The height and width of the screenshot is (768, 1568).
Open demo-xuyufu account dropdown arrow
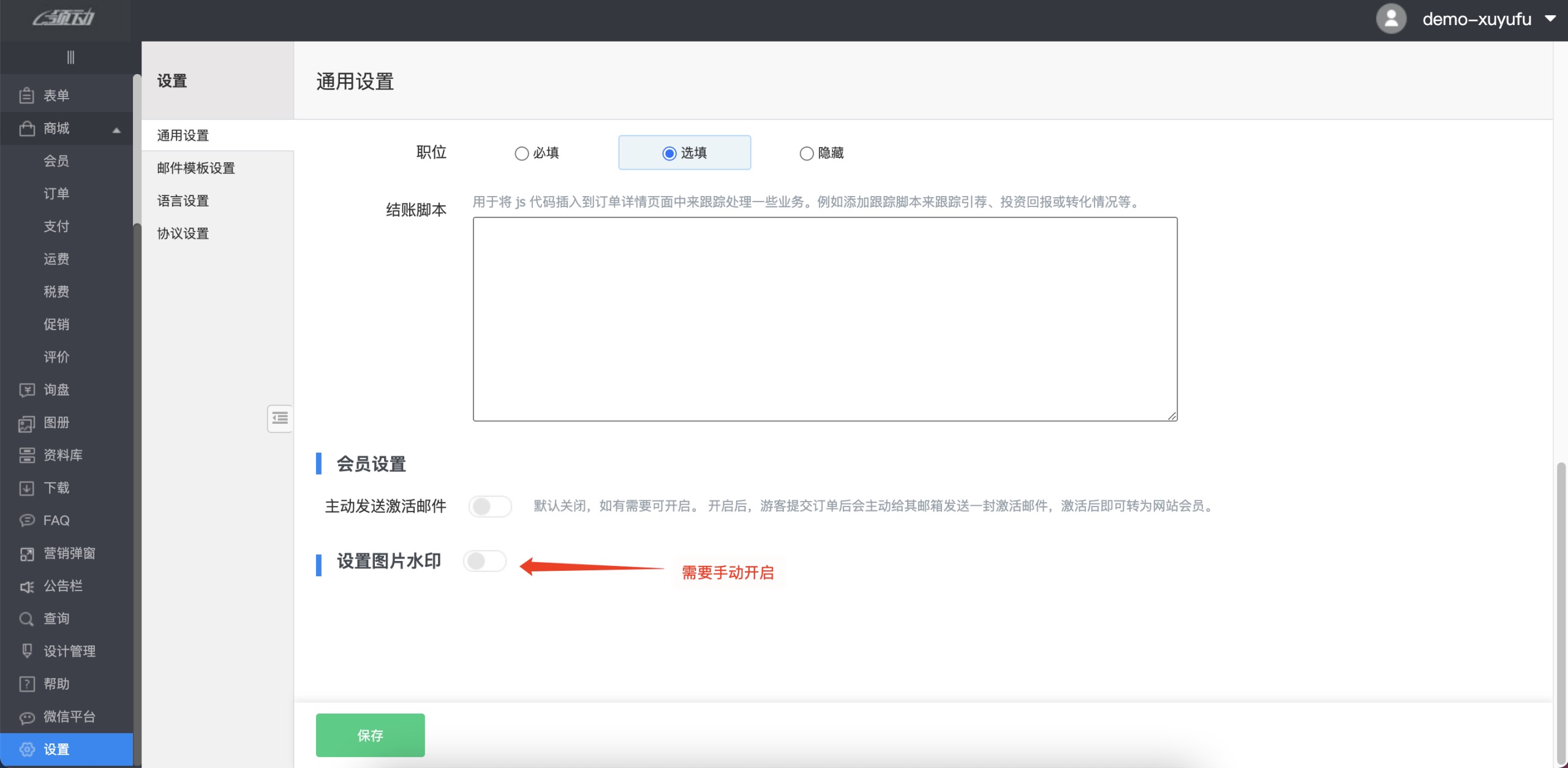pyautogui.click(x=1550, y=19)
